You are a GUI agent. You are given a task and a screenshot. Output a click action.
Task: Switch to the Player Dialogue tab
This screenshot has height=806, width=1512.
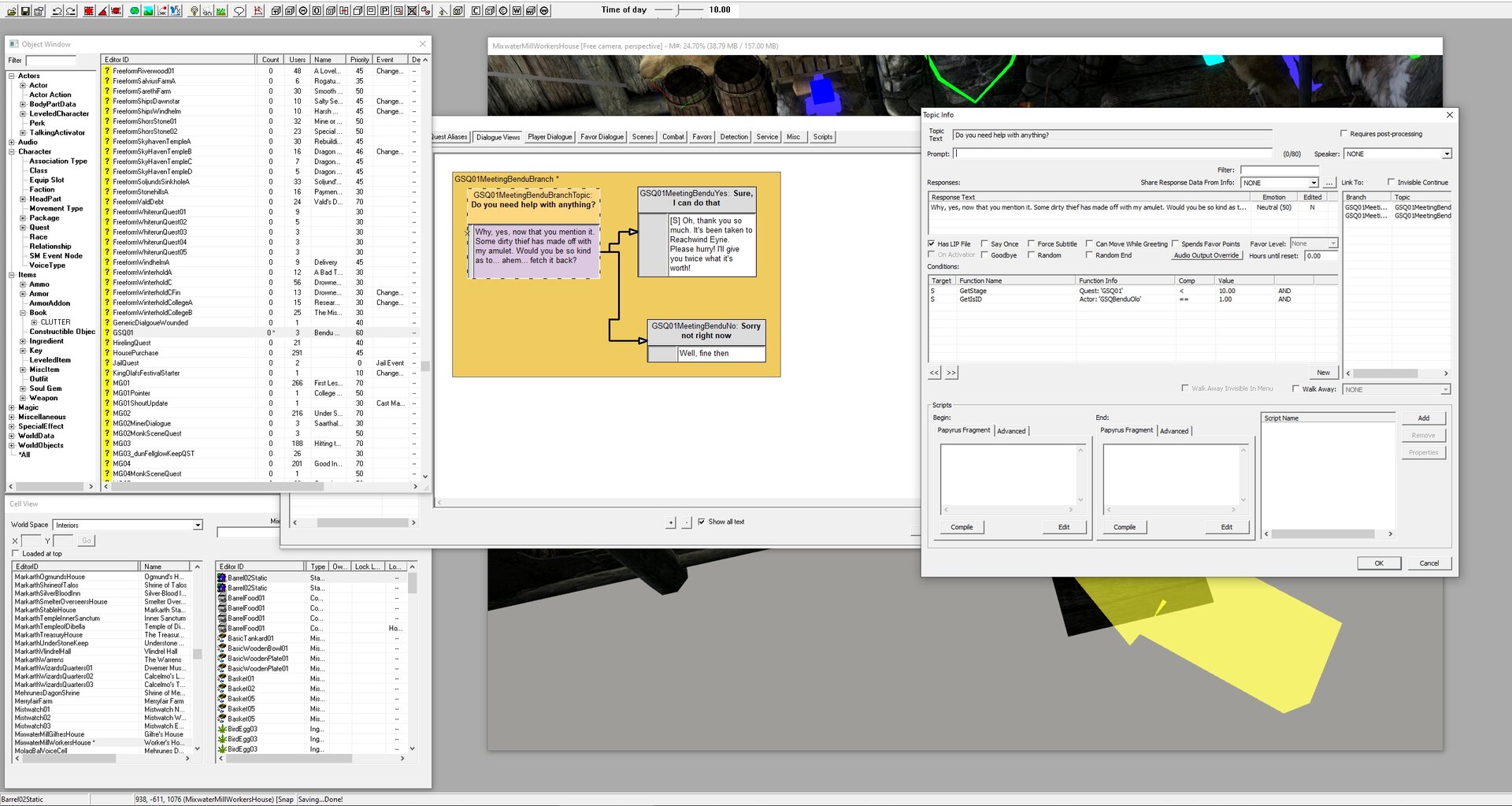click(550, 137)
